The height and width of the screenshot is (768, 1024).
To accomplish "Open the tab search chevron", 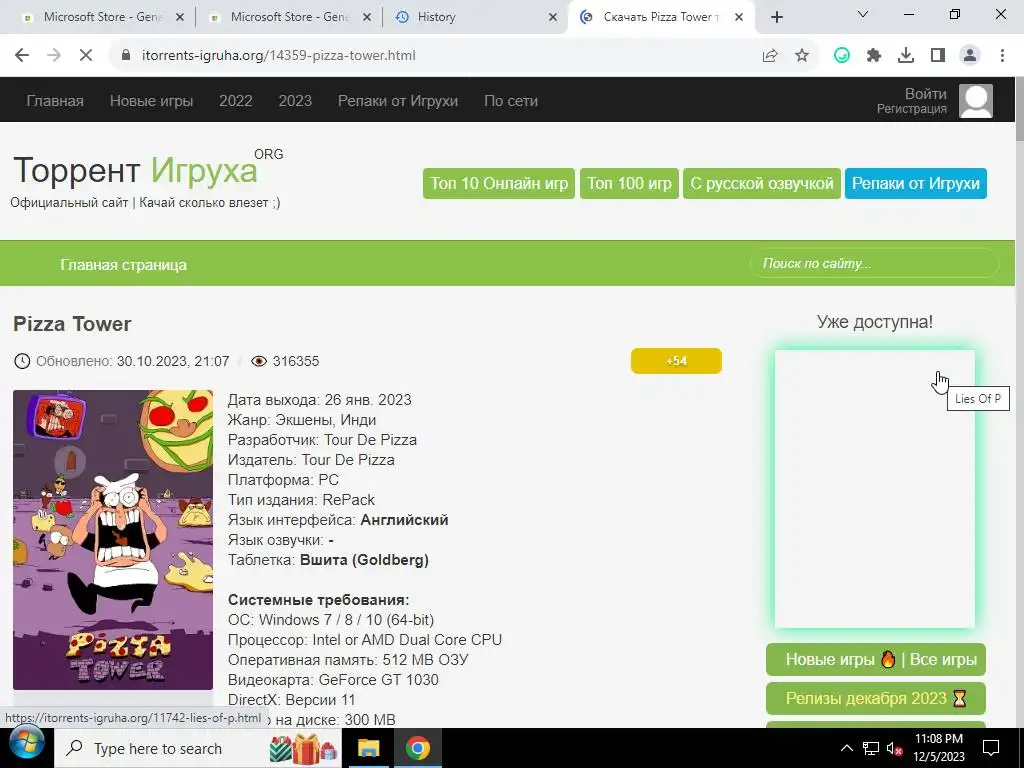I will point(863,14).
